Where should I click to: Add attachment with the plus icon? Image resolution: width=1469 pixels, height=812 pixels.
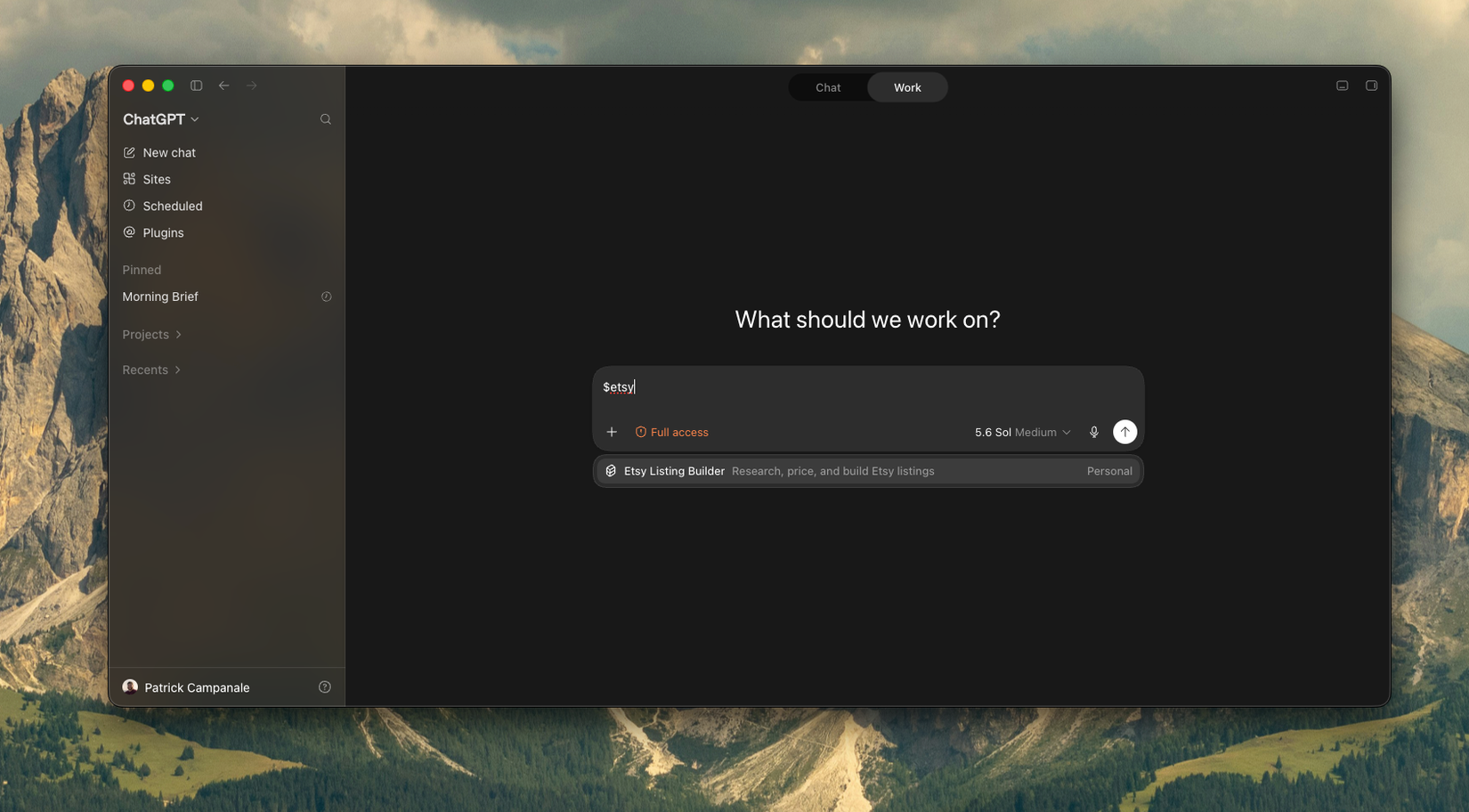pos(612,432)
